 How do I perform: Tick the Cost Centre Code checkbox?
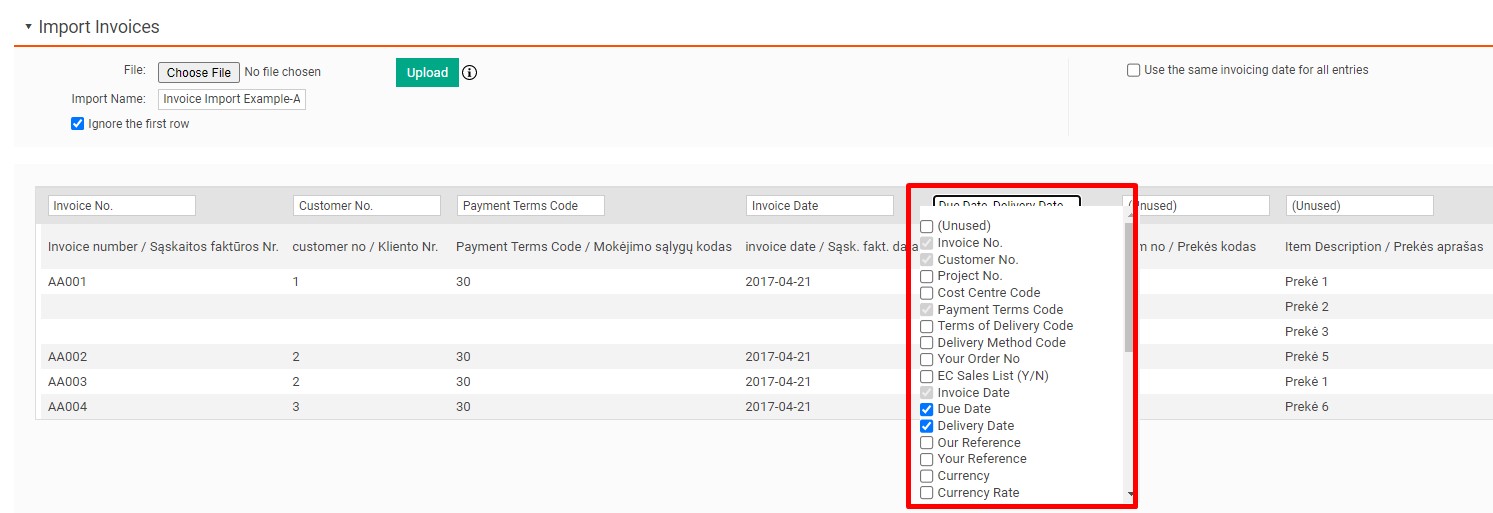click(926, 293)
